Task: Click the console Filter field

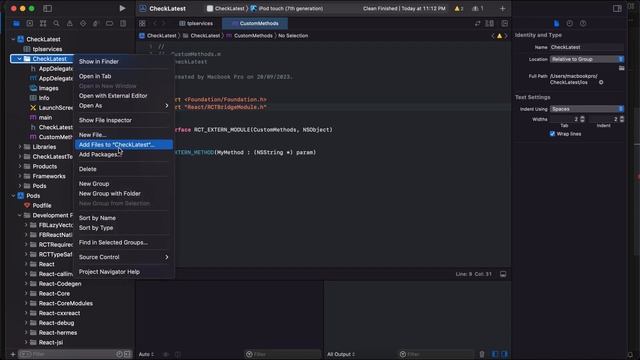Action: [x=436, y=354]
